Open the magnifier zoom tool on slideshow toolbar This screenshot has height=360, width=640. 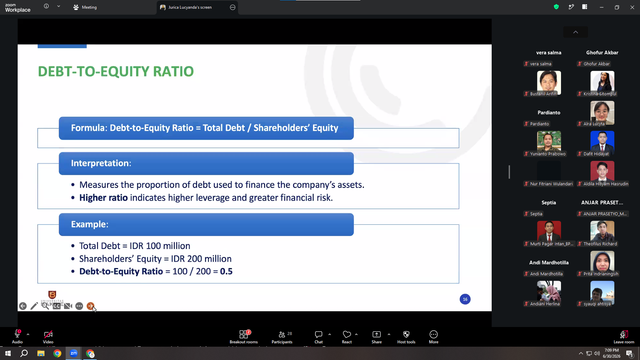(45, 306)
